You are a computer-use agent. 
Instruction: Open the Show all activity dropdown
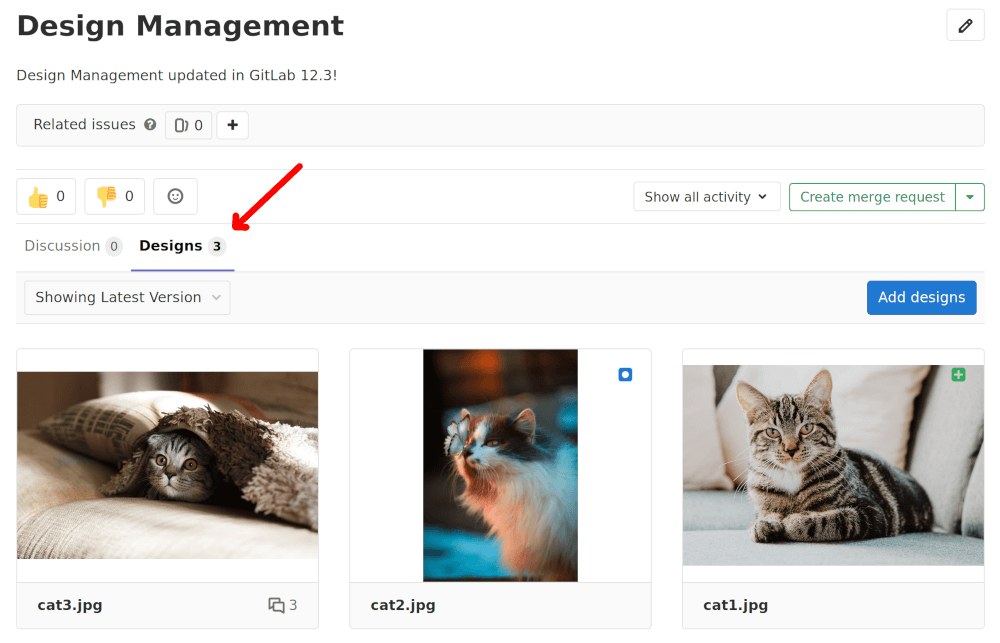pos(706,196)
